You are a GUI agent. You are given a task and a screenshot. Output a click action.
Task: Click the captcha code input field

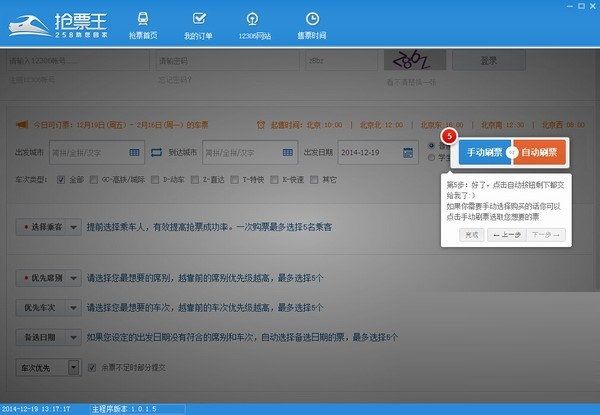coord(341,60)
